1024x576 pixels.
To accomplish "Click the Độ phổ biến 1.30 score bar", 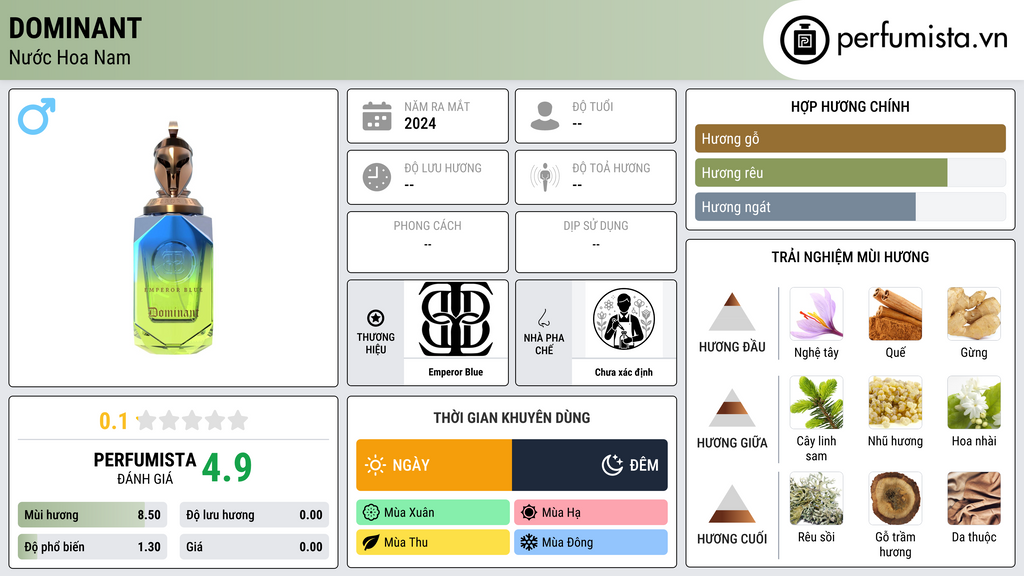I will click(x=92, y=547).
